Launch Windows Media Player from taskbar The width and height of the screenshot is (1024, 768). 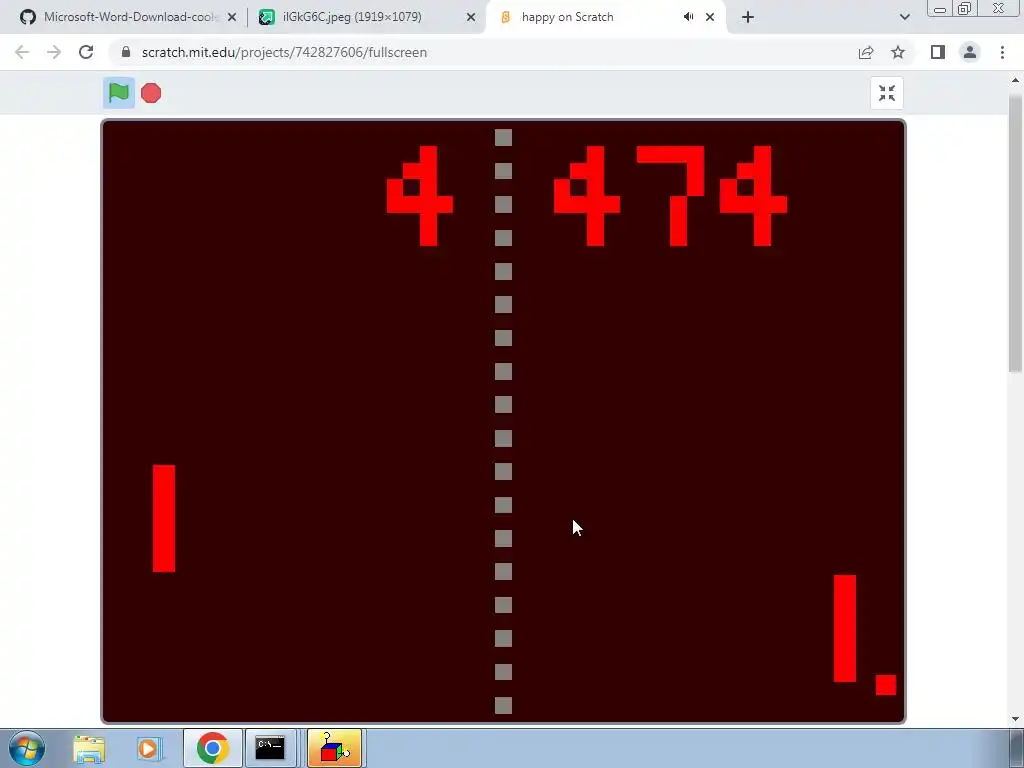click(x=150, y=749)
